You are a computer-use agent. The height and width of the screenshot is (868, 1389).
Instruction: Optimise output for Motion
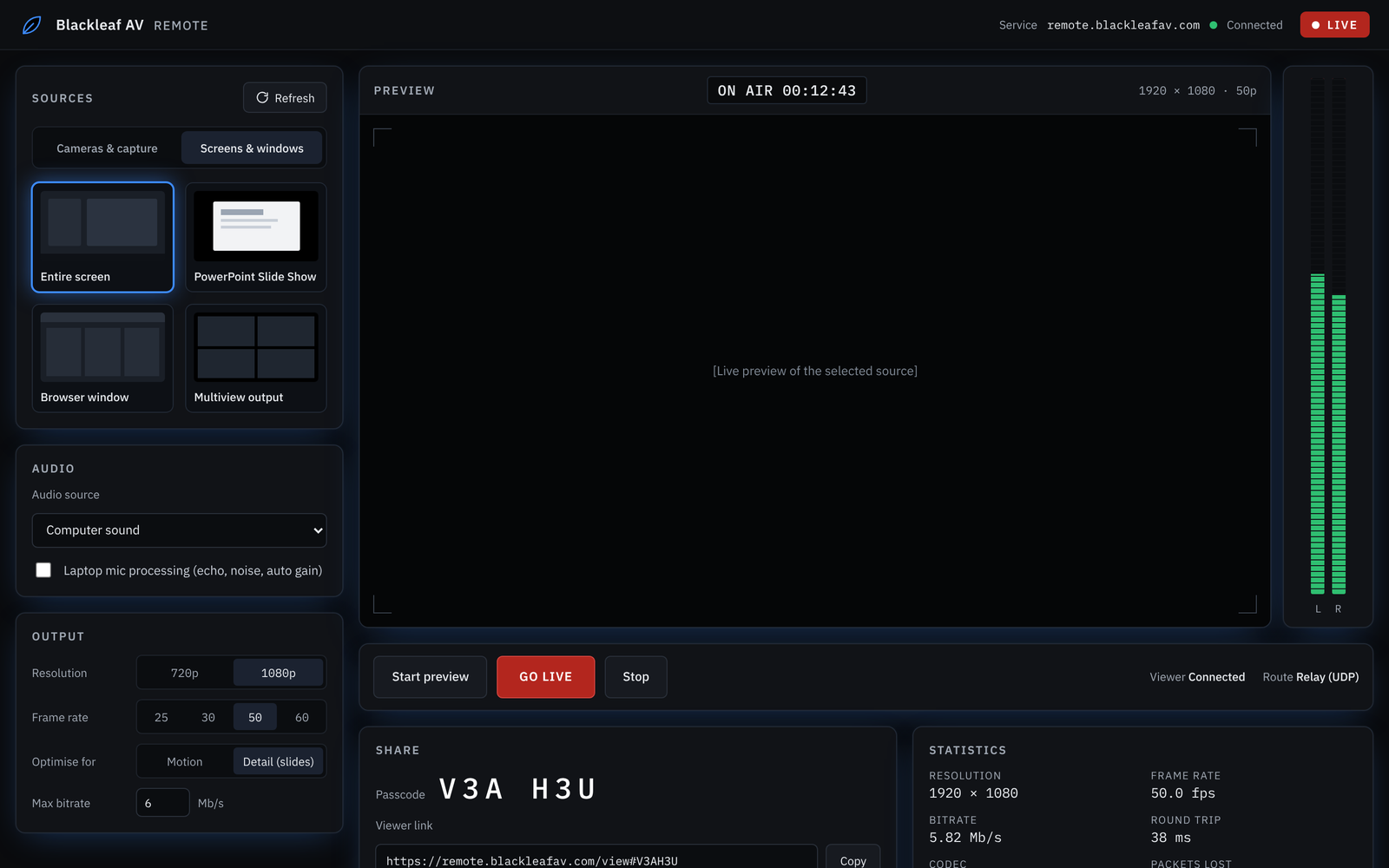[x=185, y=761]
